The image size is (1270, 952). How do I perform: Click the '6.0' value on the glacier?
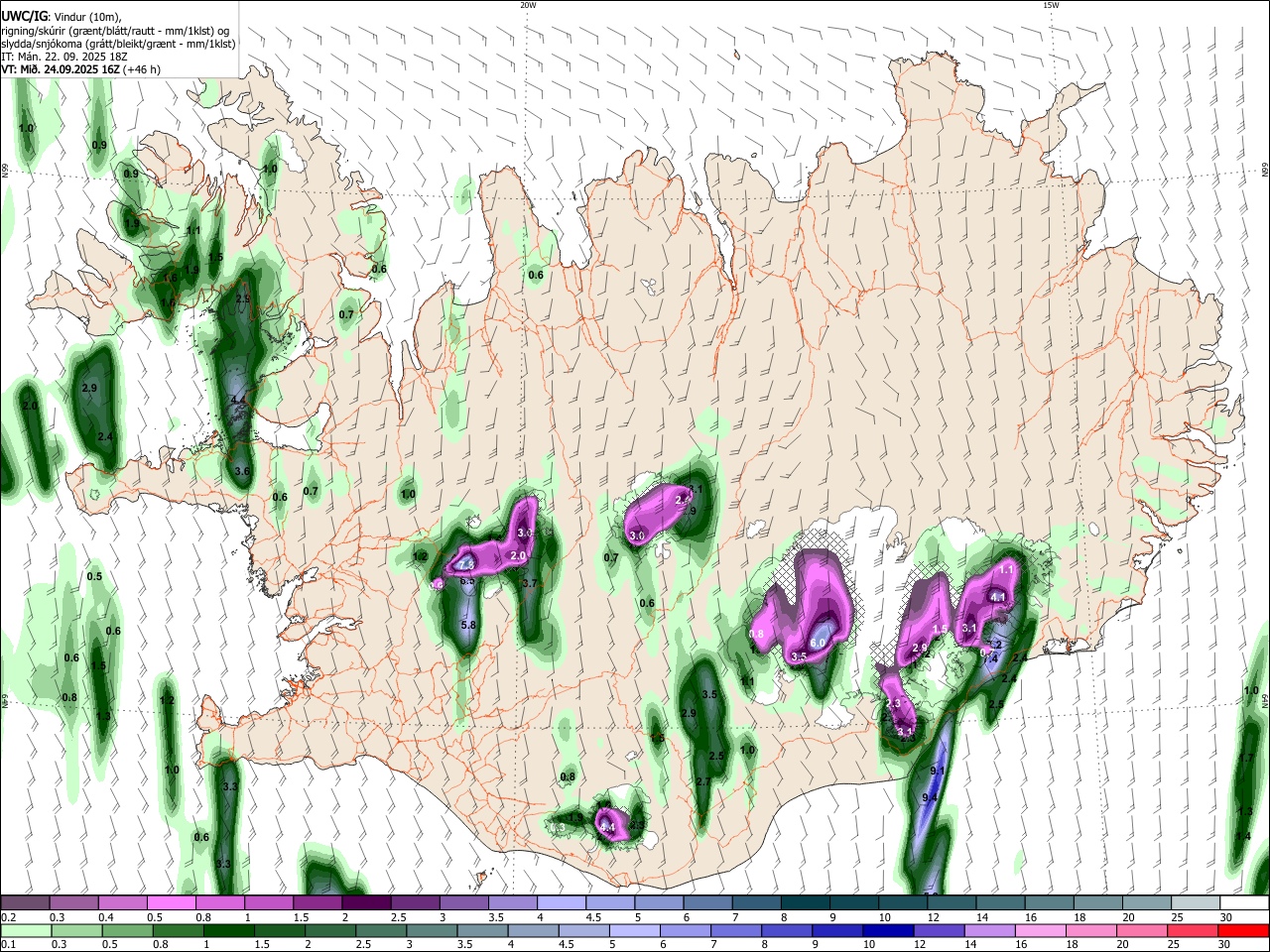(x=819, y=643)
